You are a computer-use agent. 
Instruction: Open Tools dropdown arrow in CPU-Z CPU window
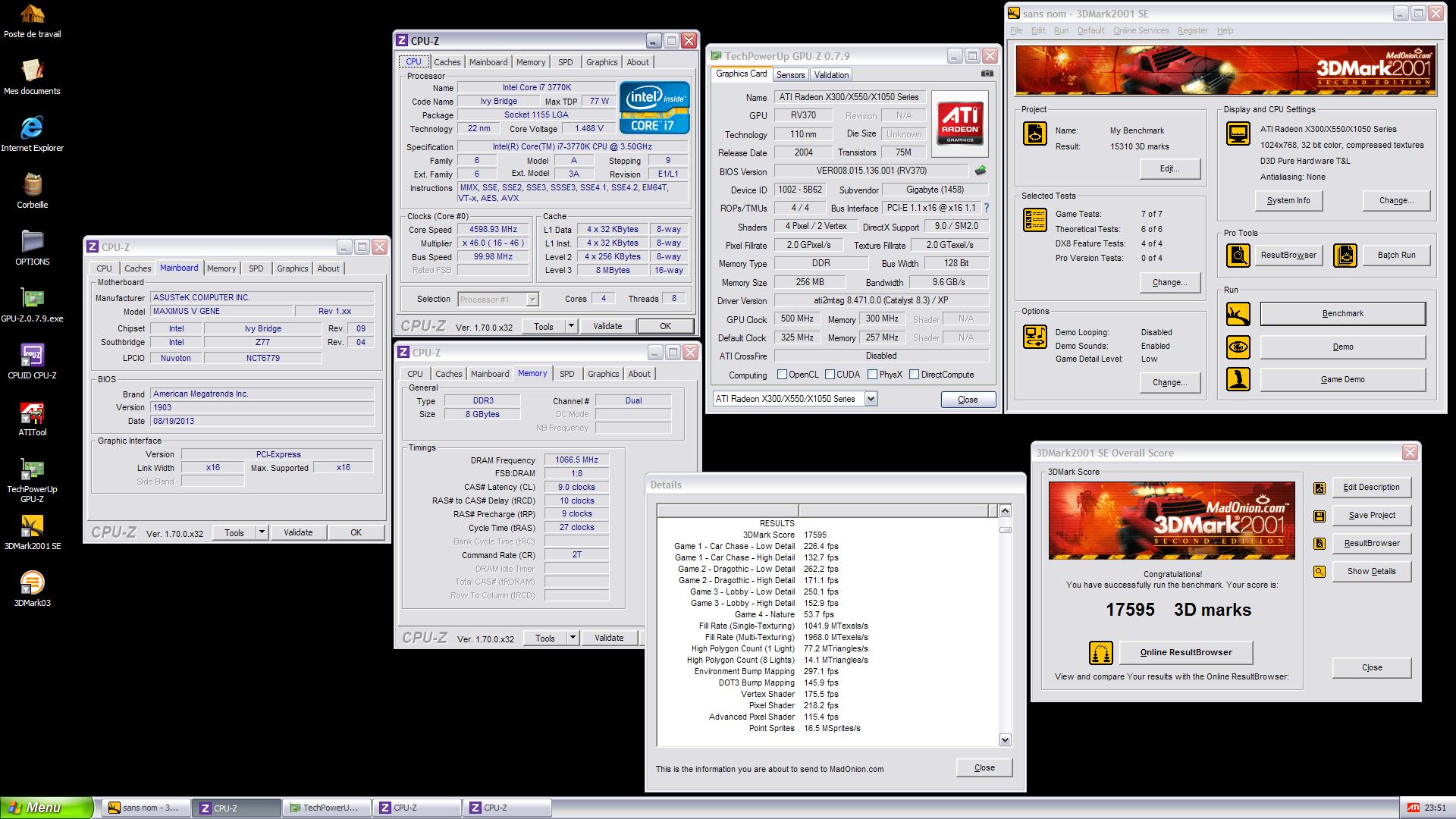click(x=572, y=326)
